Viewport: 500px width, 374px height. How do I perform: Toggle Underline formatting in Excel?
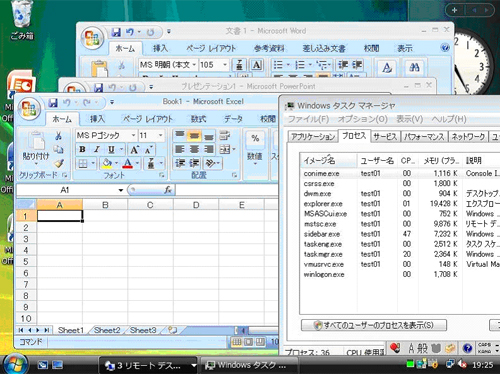pyautogui.click(x=111, y=149)
